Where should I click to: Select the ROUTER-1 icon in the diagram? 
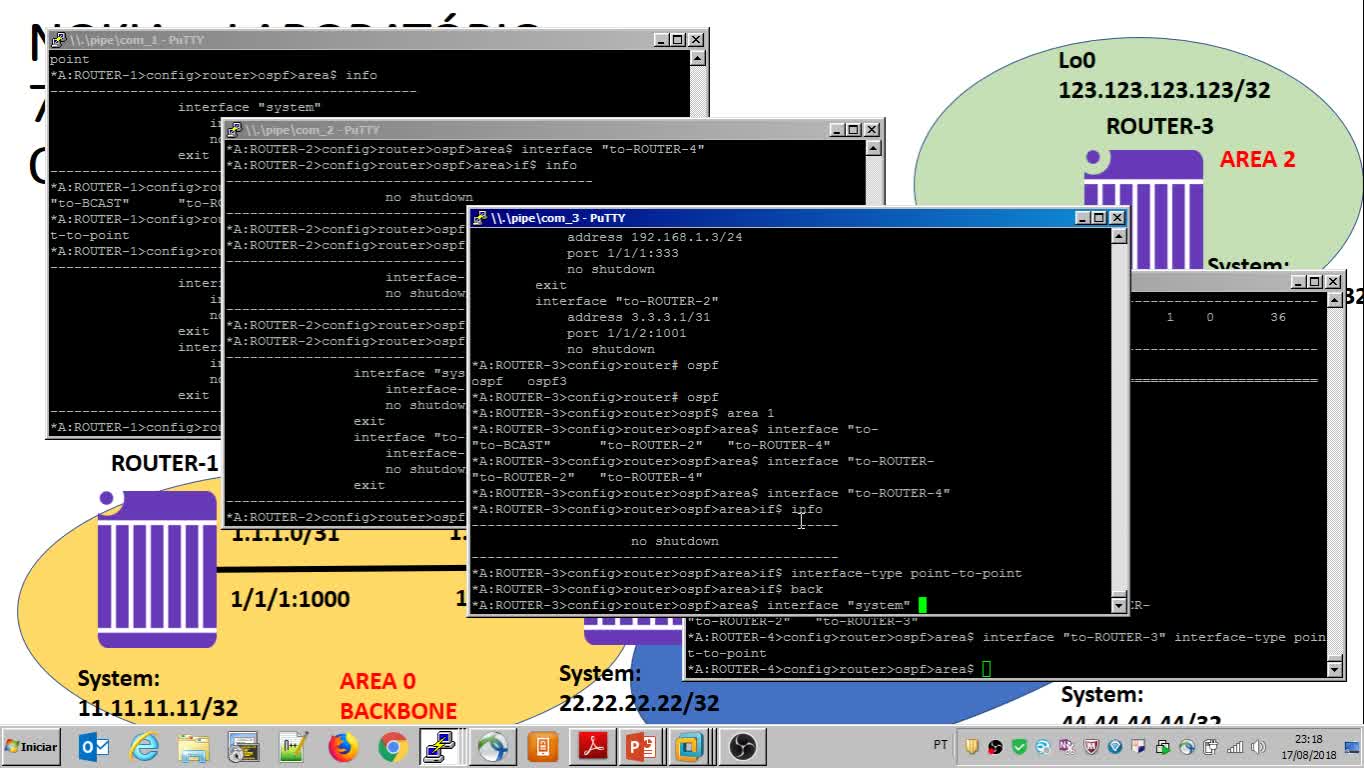157,569
